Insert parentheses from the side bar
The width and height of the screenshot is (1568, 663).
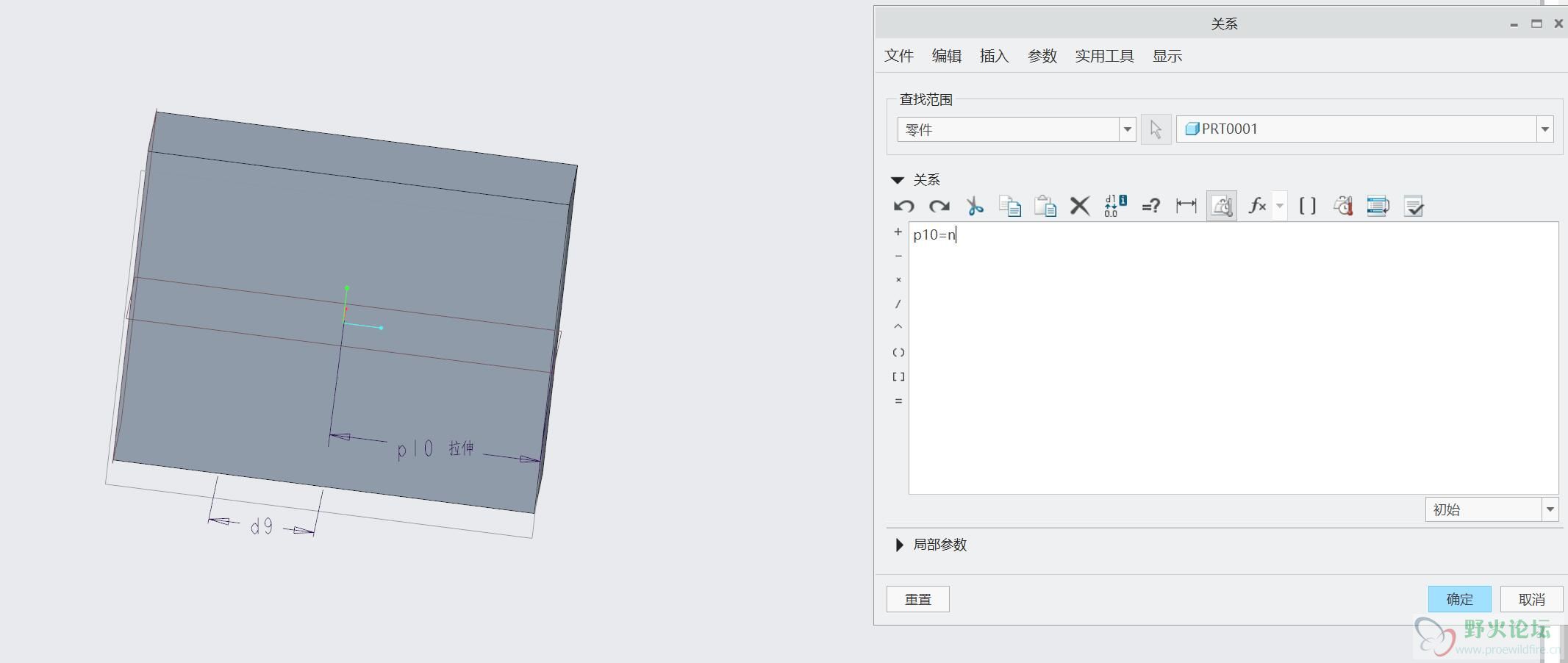(x=898, y=353)
